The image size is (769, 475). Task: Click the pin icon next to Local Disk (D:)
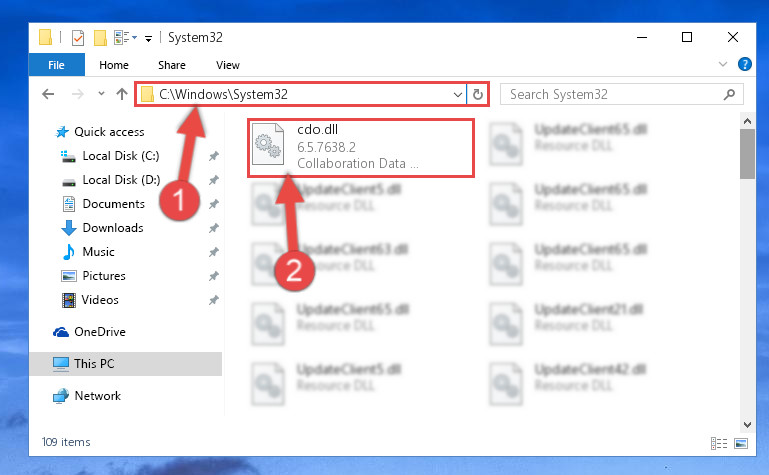coord(213,180)
